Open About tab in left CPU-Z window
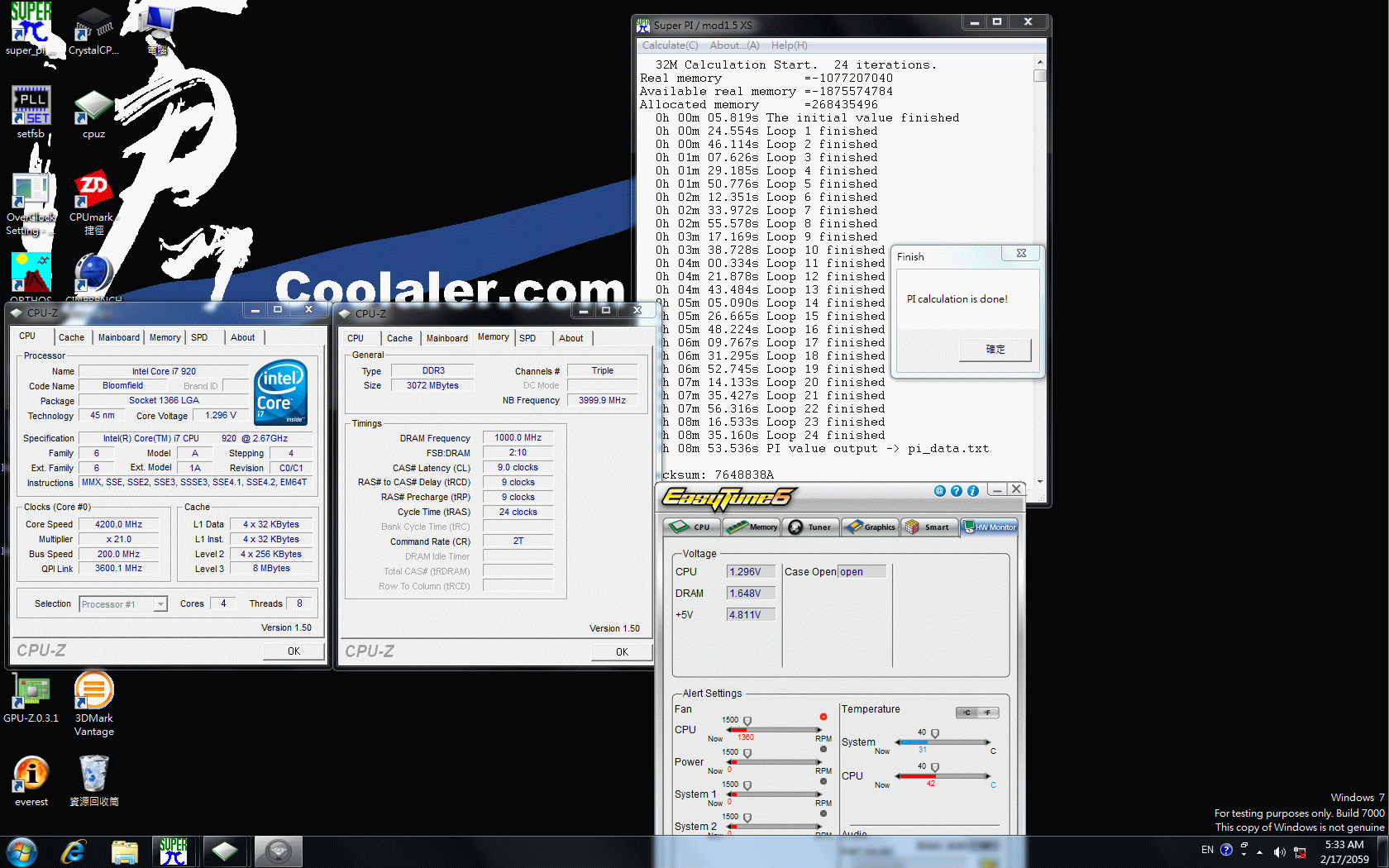 point(243,337)
